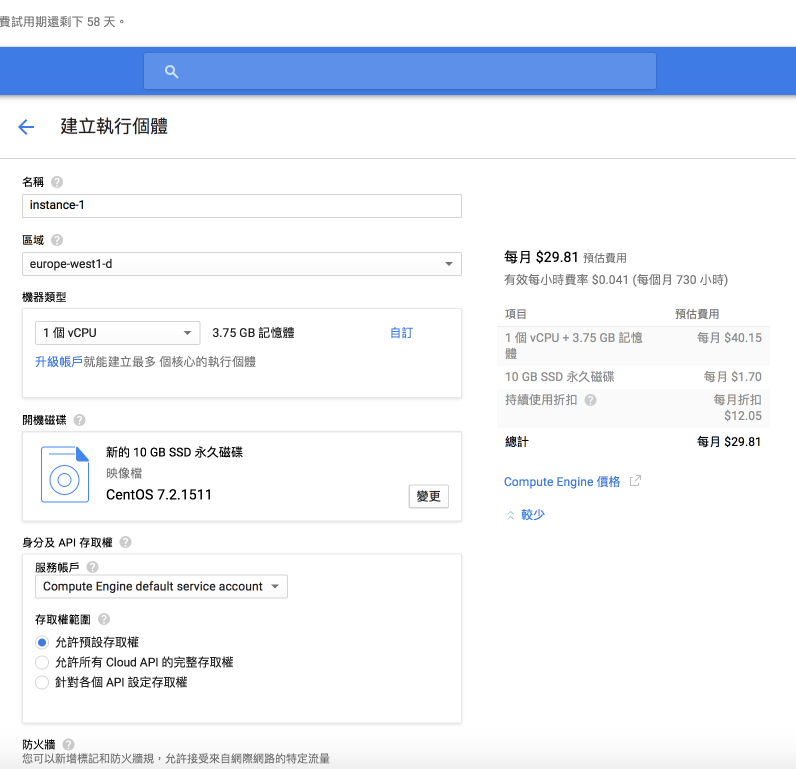
Task: Click the magnifier icon in search bar
Action: [171, 71]
